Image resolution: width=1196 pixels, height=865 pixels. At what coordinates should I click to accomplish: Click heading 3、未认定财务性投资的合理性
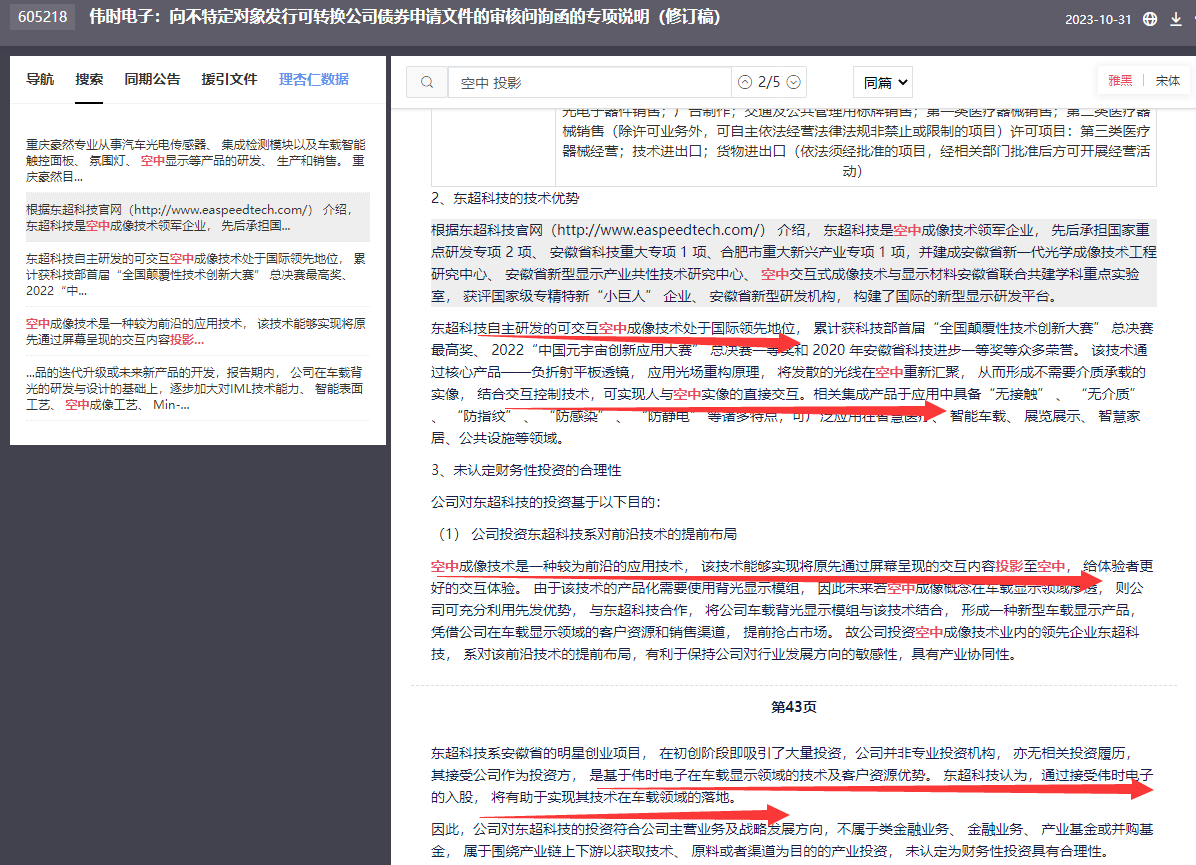(526, 470)
